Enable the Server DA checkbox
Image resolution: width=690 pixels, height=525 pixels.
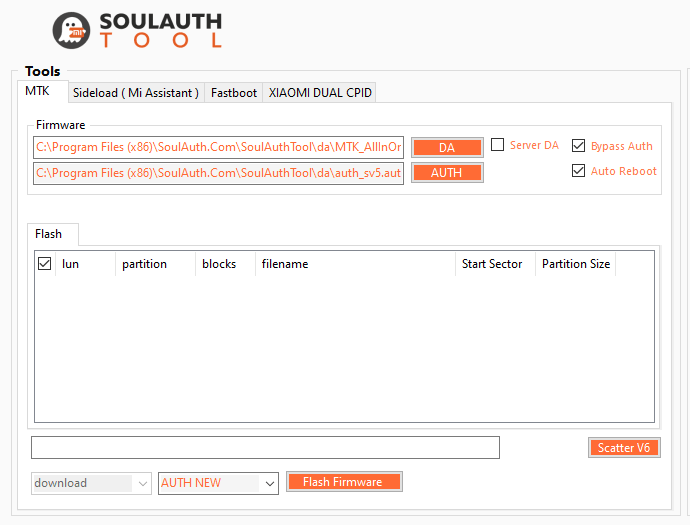pyautogui.click(x=497, y=145)
